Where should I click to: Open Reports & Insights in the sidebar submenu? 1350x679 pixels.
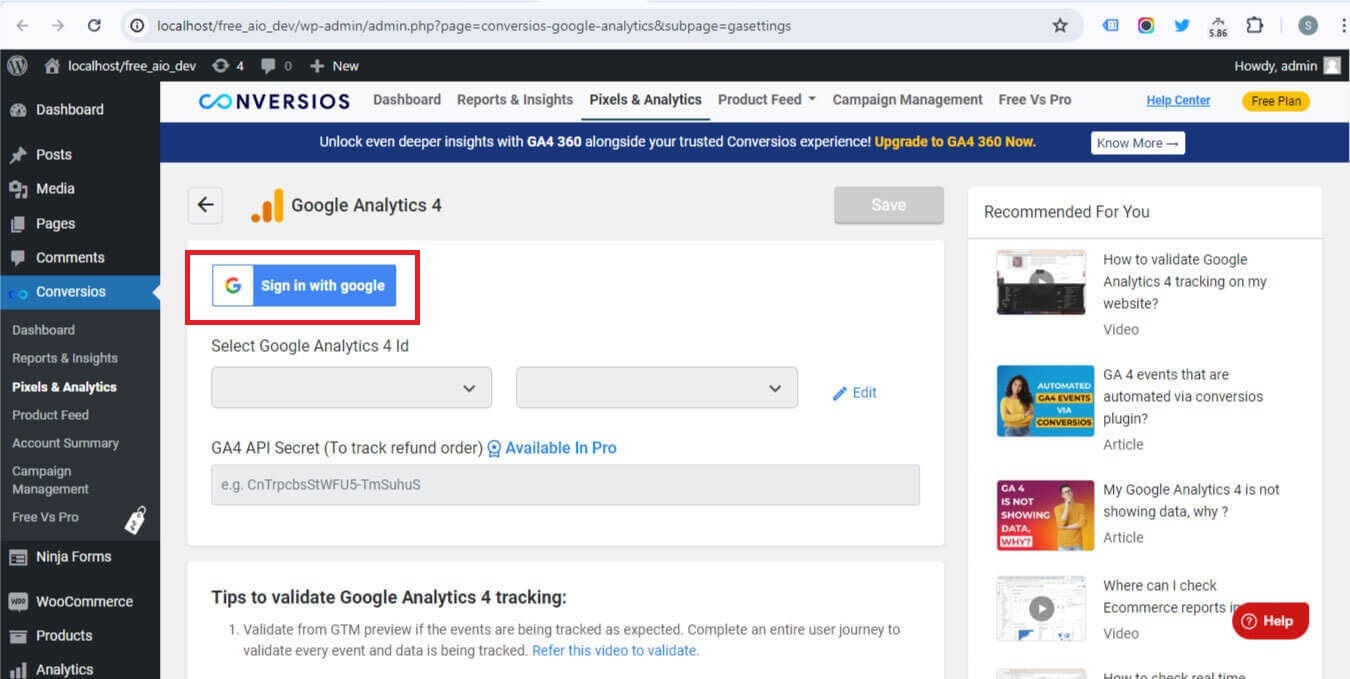tap(65, 358)
